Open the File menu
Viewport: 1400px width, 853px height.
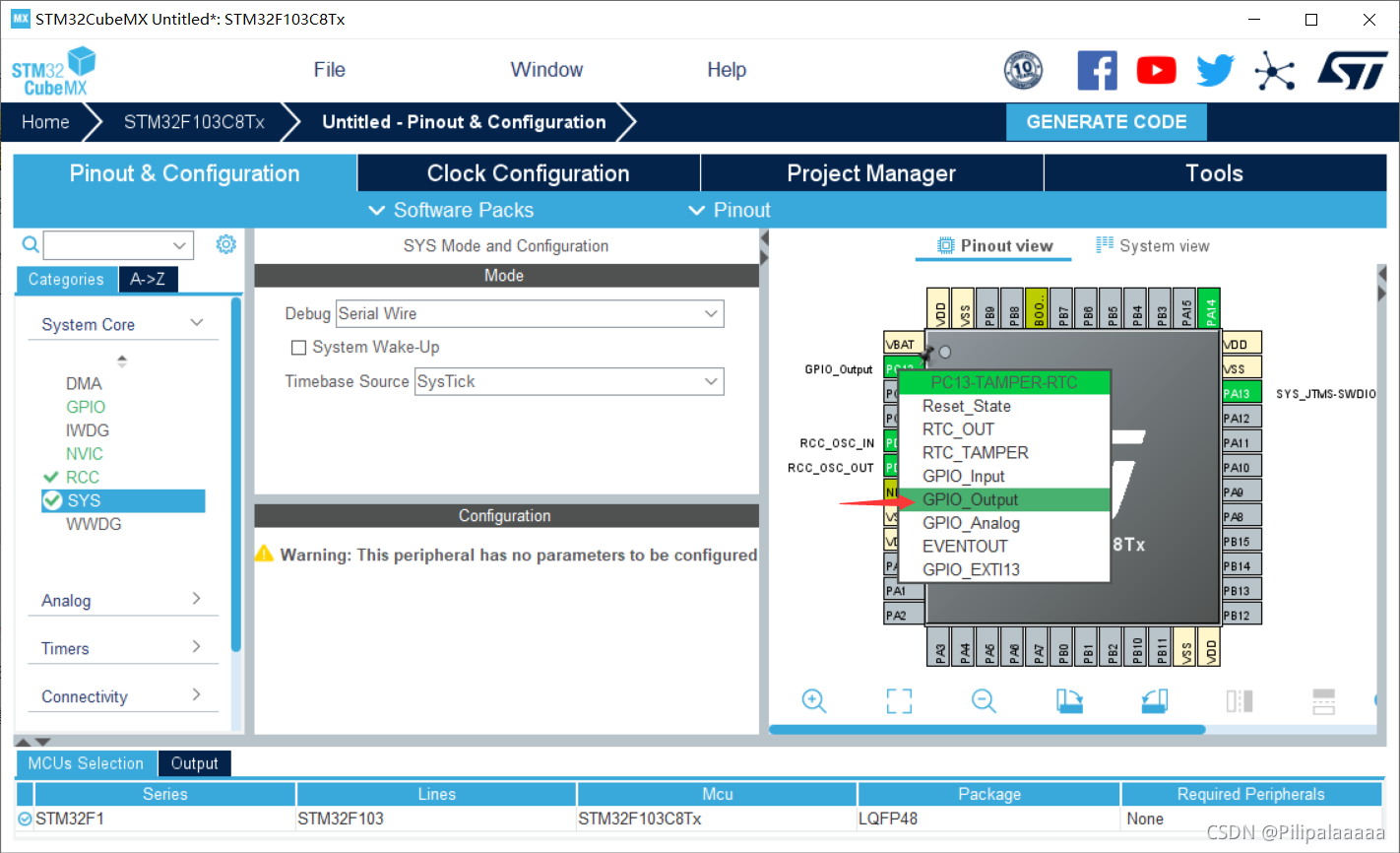pyautogui.click(x=330, y=70)
